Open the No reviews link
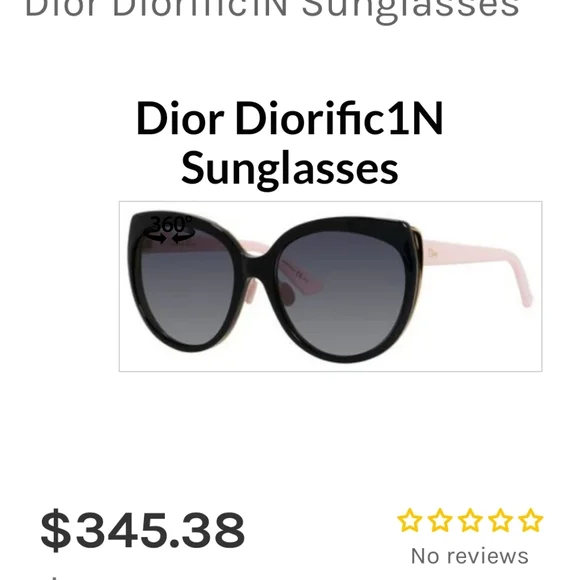 [470, 556]
